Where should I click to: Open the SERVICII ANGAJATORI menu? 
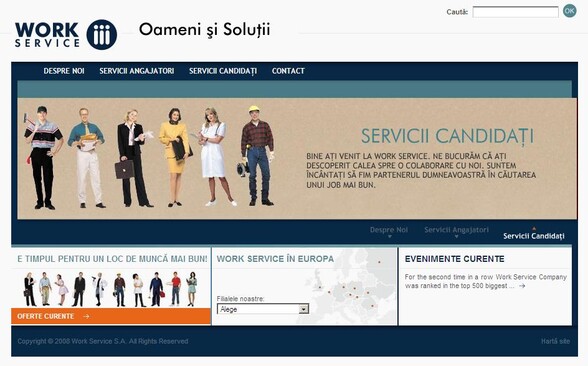pyautogui.click(x=137, y=71)
